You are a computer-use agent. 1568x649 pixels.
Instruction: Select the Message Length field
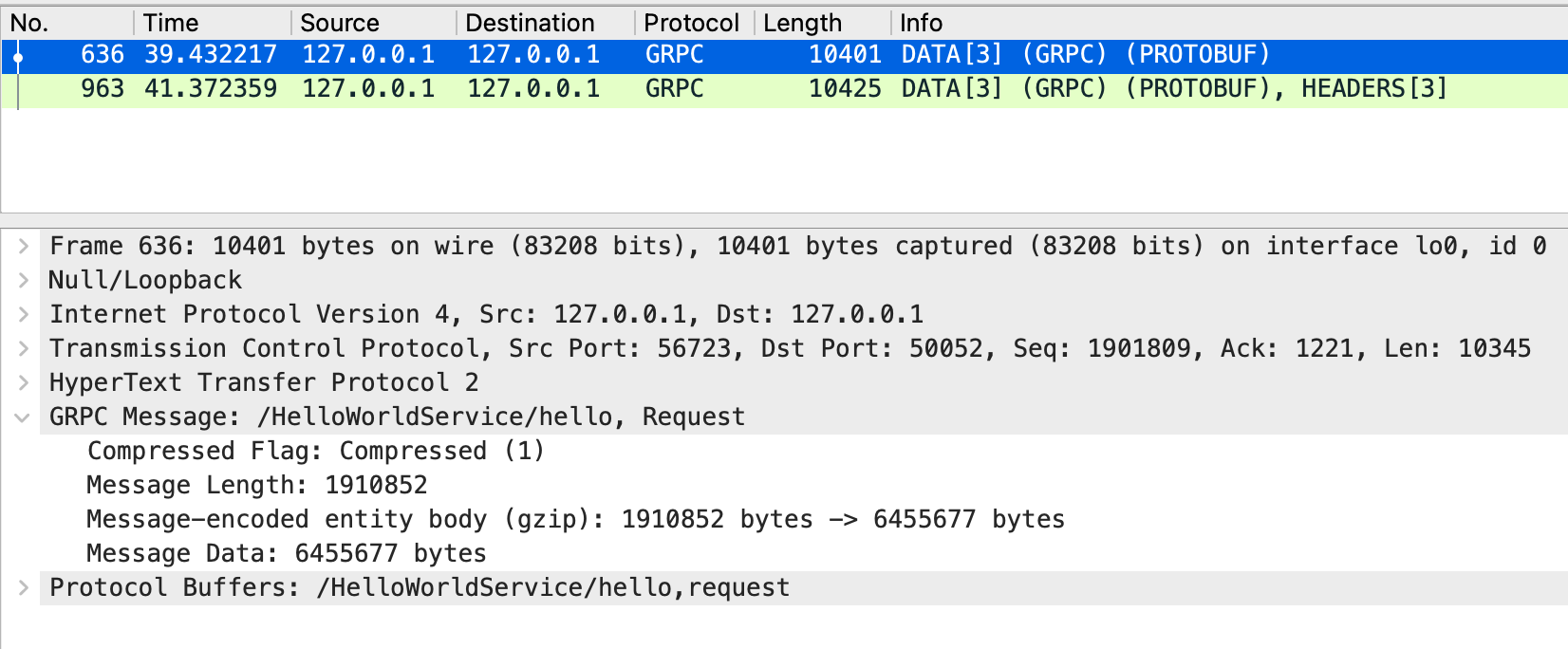256,485
